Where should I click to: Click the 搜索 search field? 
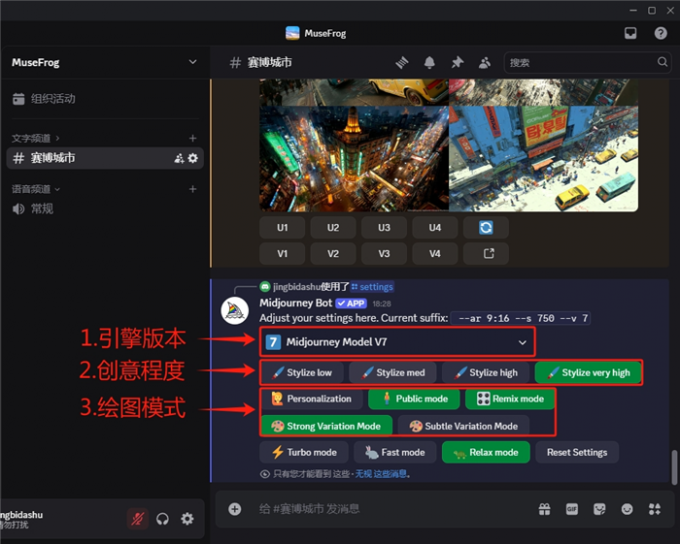pos(588,62)
